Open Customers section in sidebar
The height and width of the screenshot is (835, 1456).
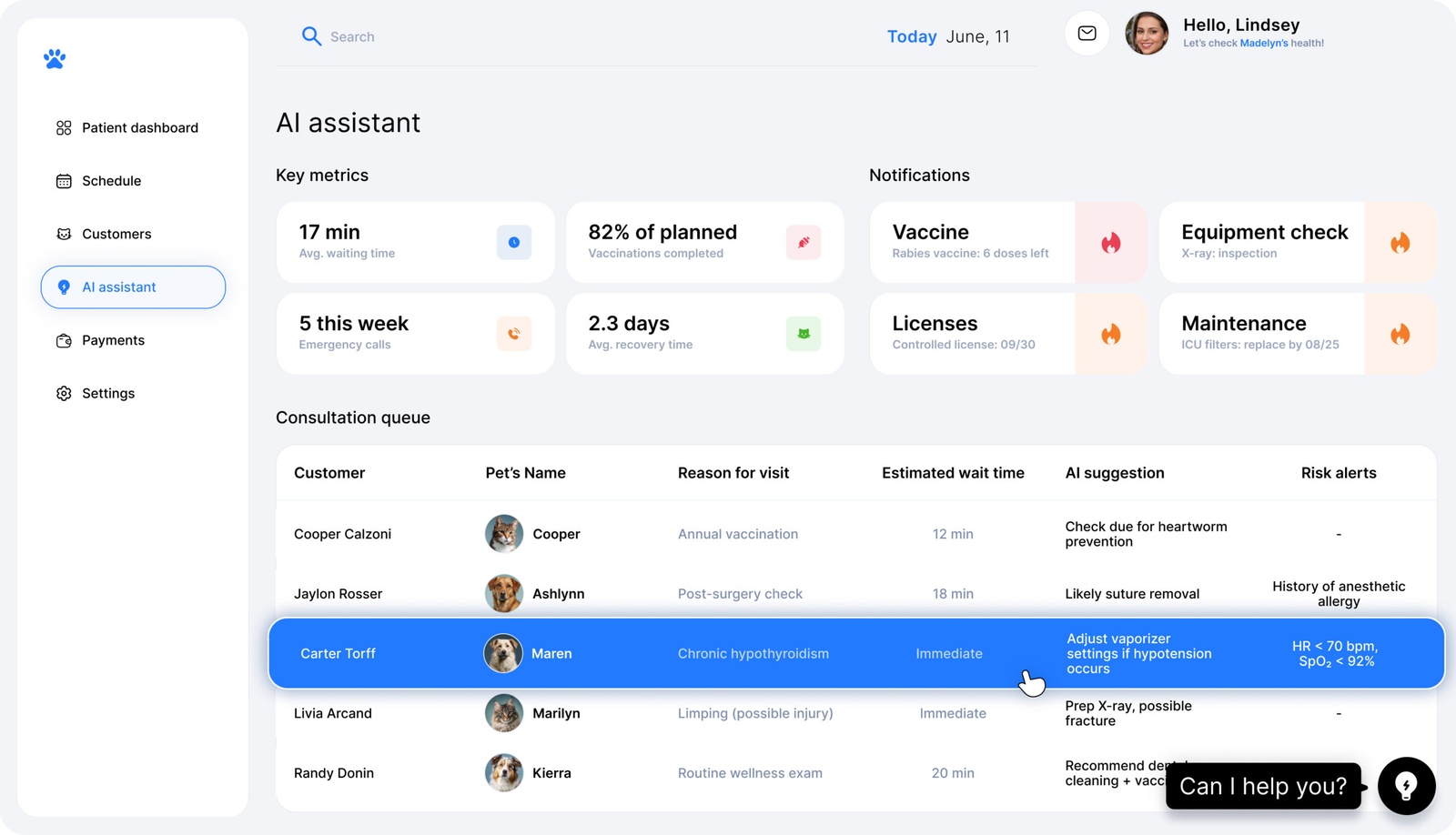tap(116, 234)
